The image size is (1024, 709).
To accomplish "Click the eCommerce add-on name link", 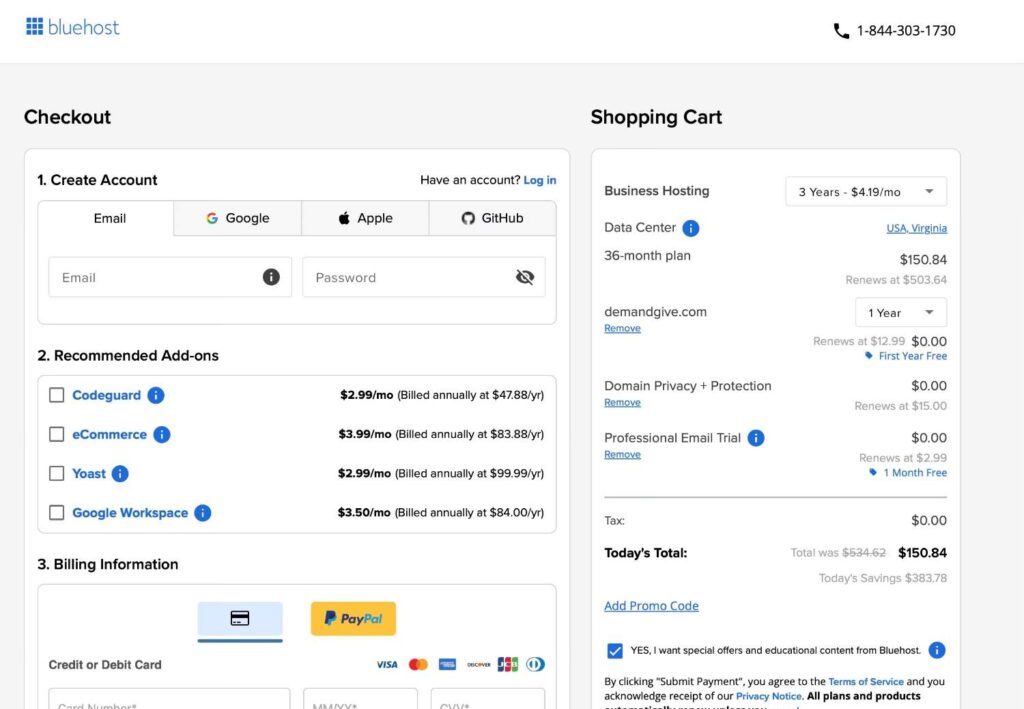I will click(x=109, y=434).
